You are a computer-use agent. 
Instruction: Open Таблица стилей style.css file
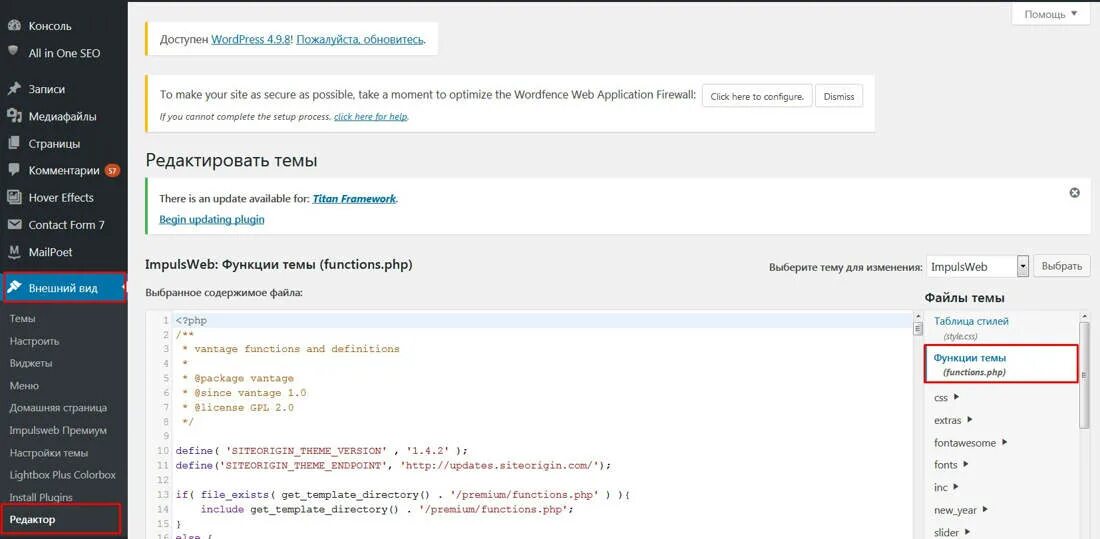[x=971, y=321]
